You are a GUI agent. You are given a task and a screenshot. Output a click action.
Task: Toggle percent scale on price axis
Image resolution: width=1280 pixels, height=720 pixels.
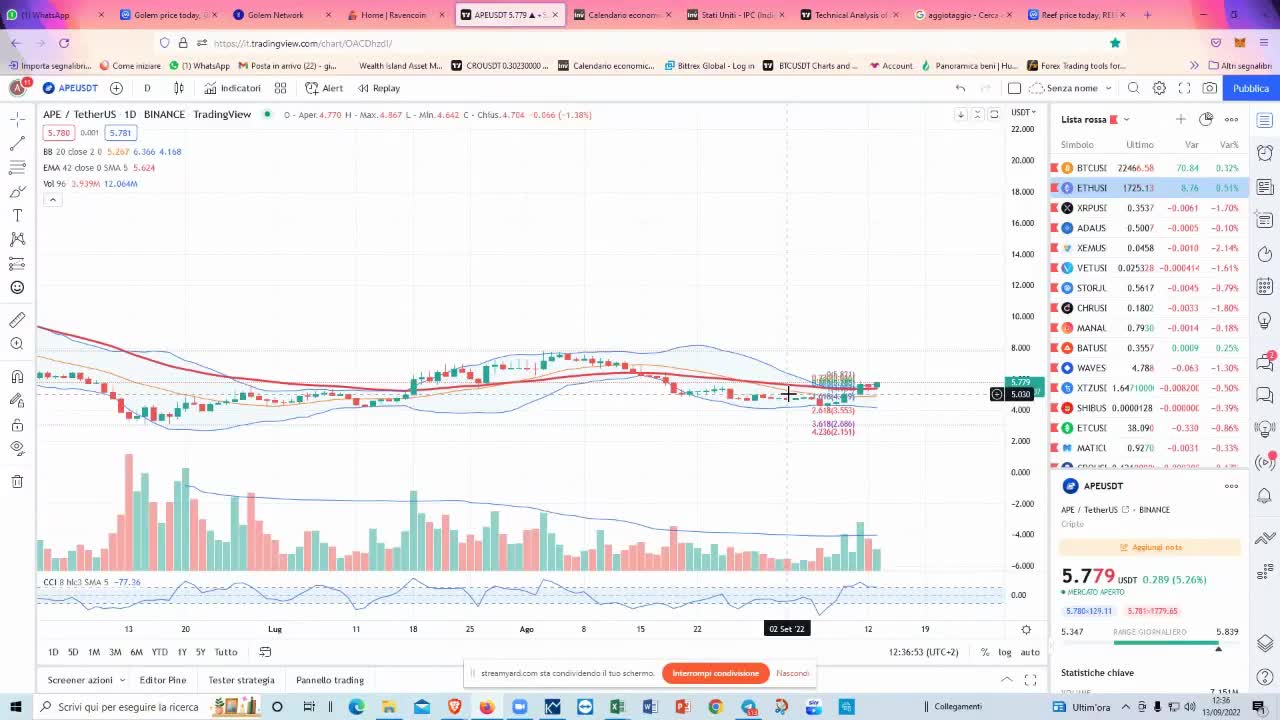tap(985, 652)
